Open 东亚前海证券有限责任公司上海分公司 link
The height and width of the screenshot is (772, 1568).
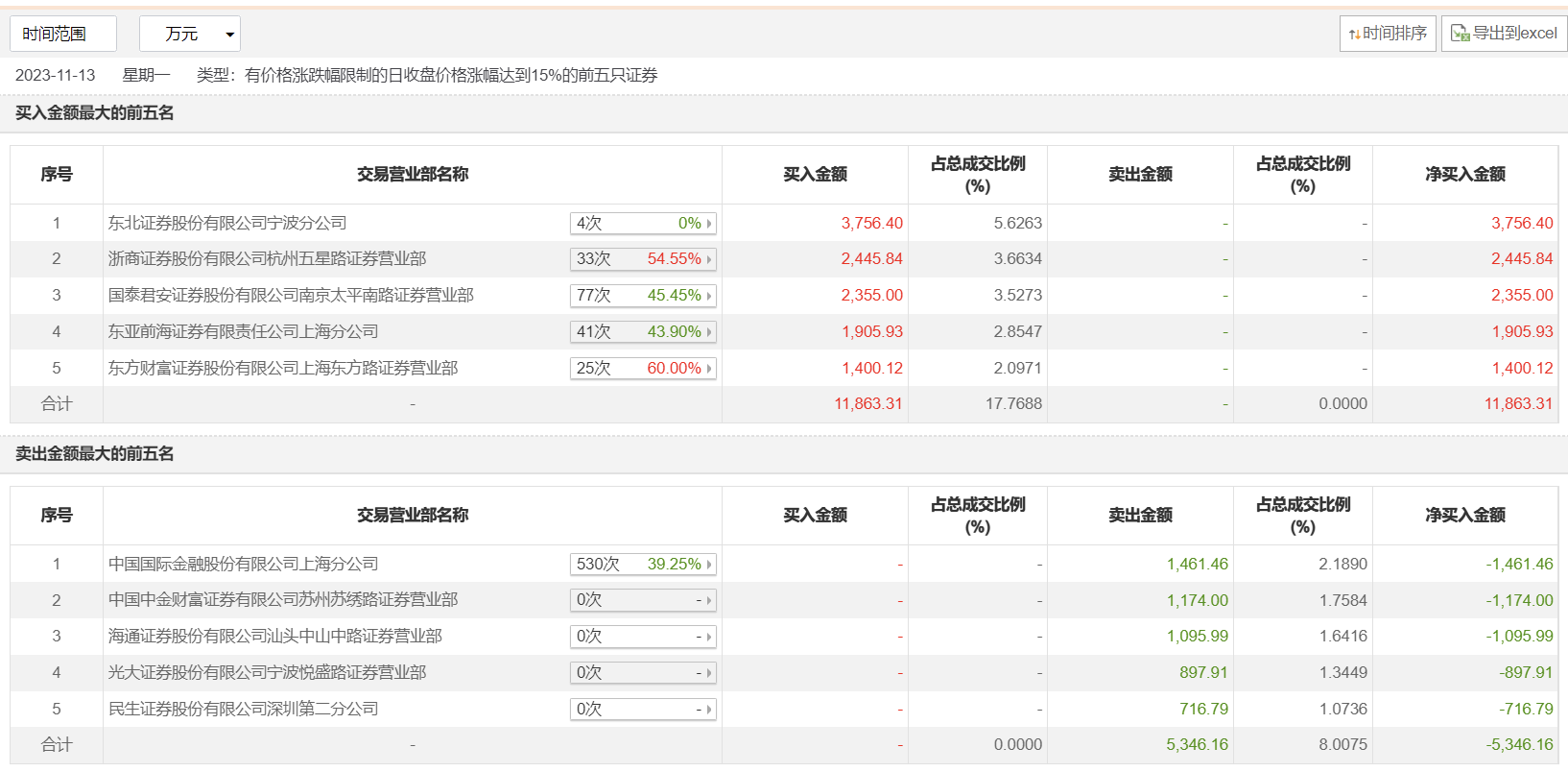[x=243, y=331]
